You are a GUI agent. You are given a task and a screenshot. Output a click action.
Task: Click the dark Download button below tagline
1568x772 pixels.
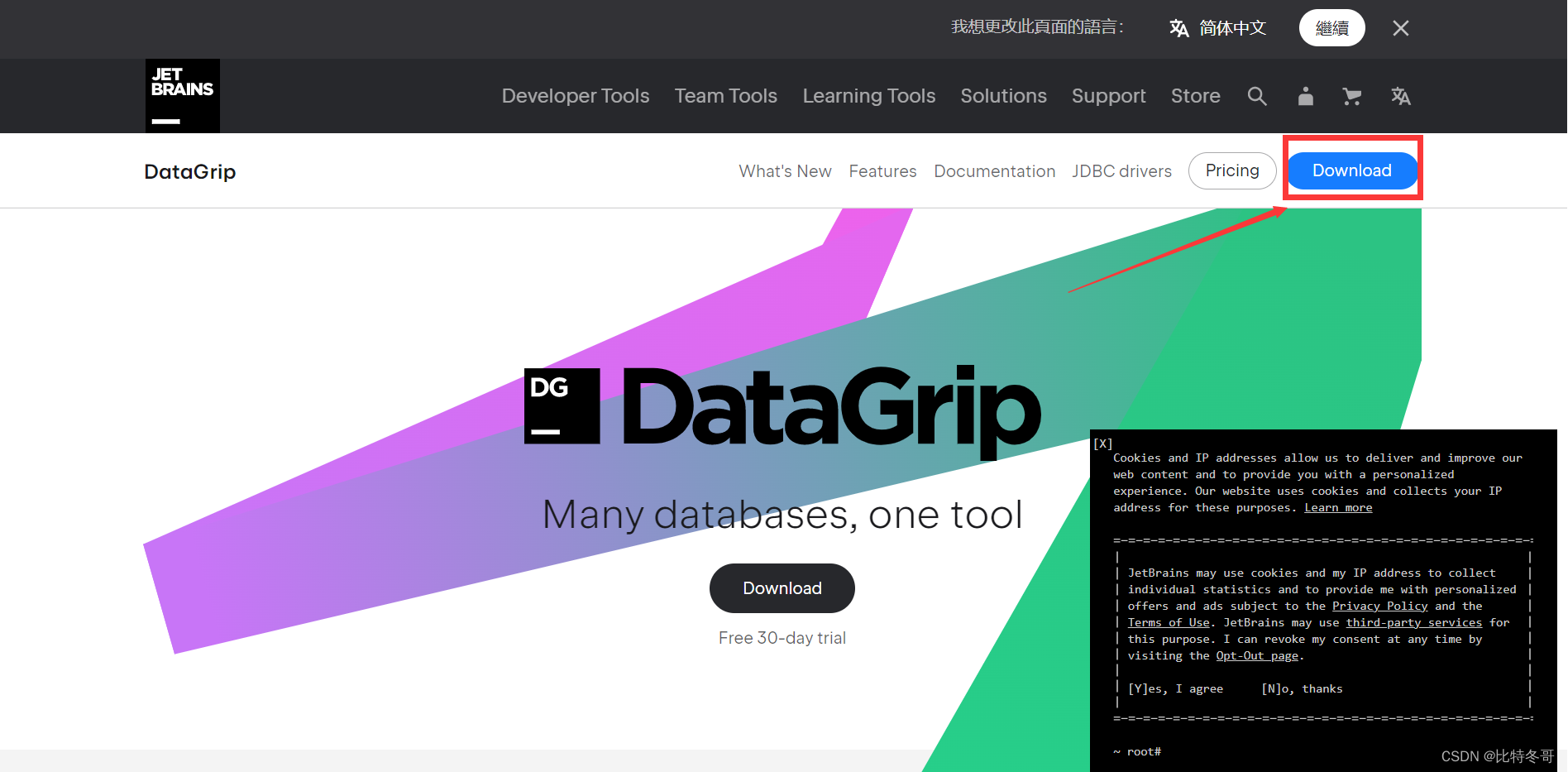pos(782,588)
